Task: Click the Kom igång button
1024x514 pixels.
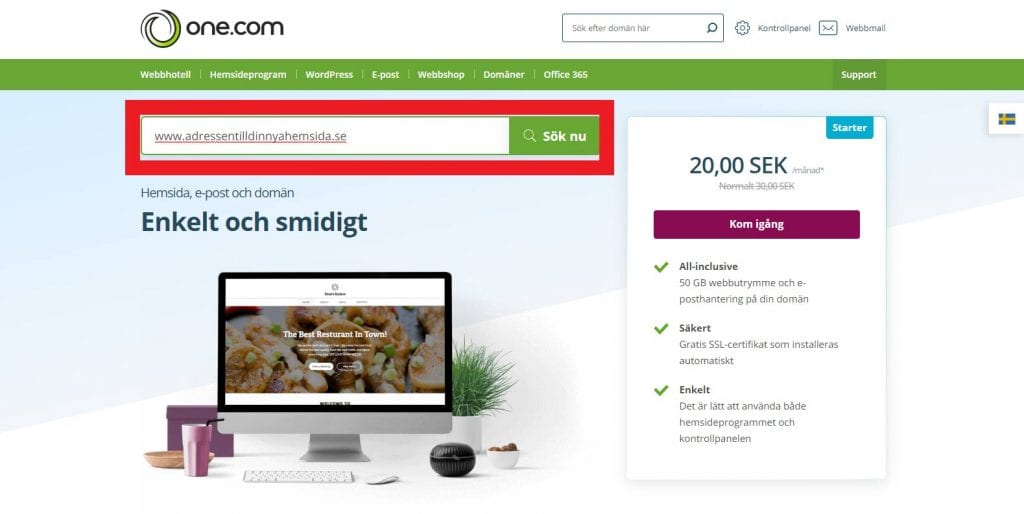Action: coord(756,224)
